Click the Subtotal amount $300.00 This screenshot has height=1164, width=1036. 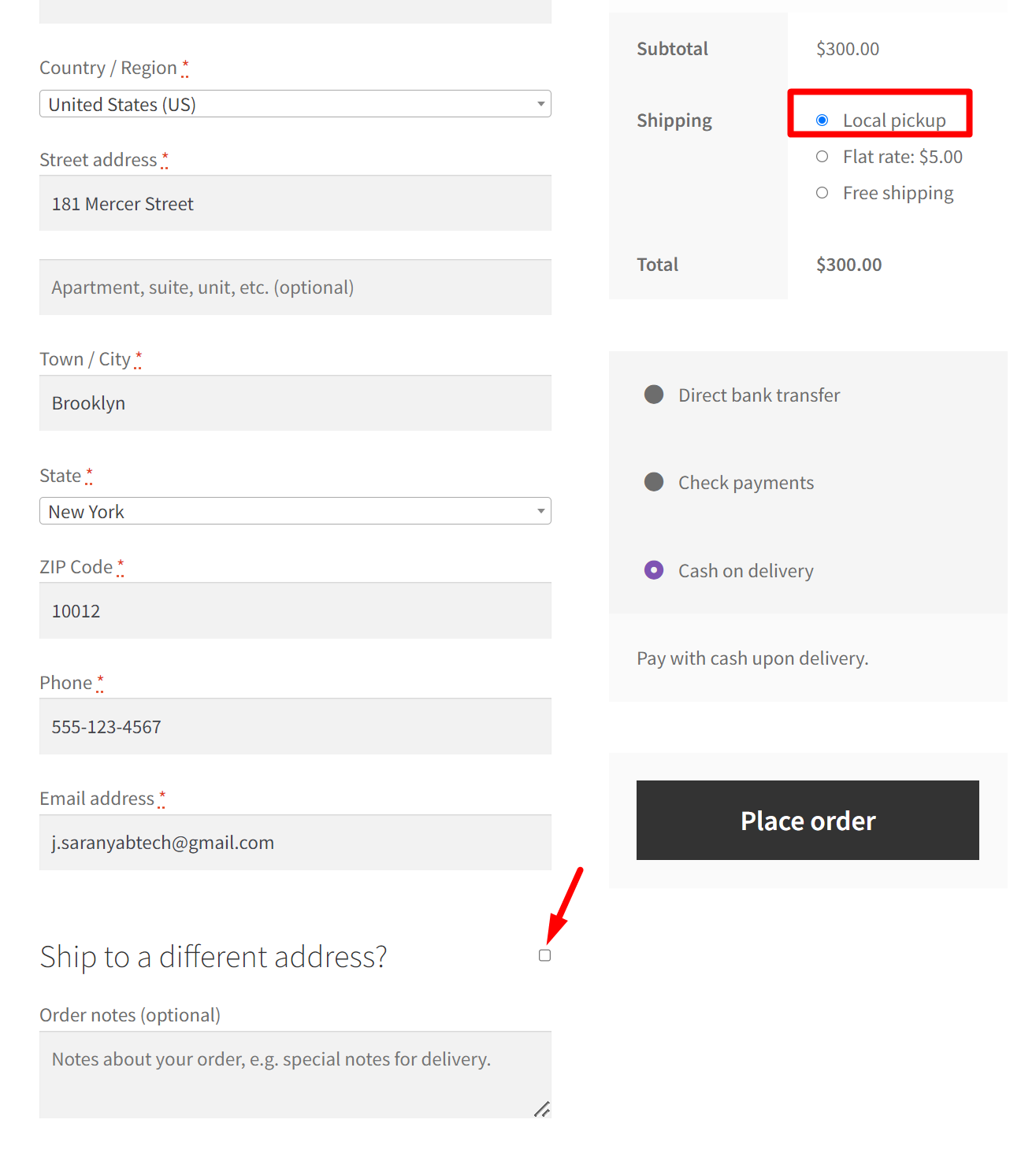pos(848,48)
